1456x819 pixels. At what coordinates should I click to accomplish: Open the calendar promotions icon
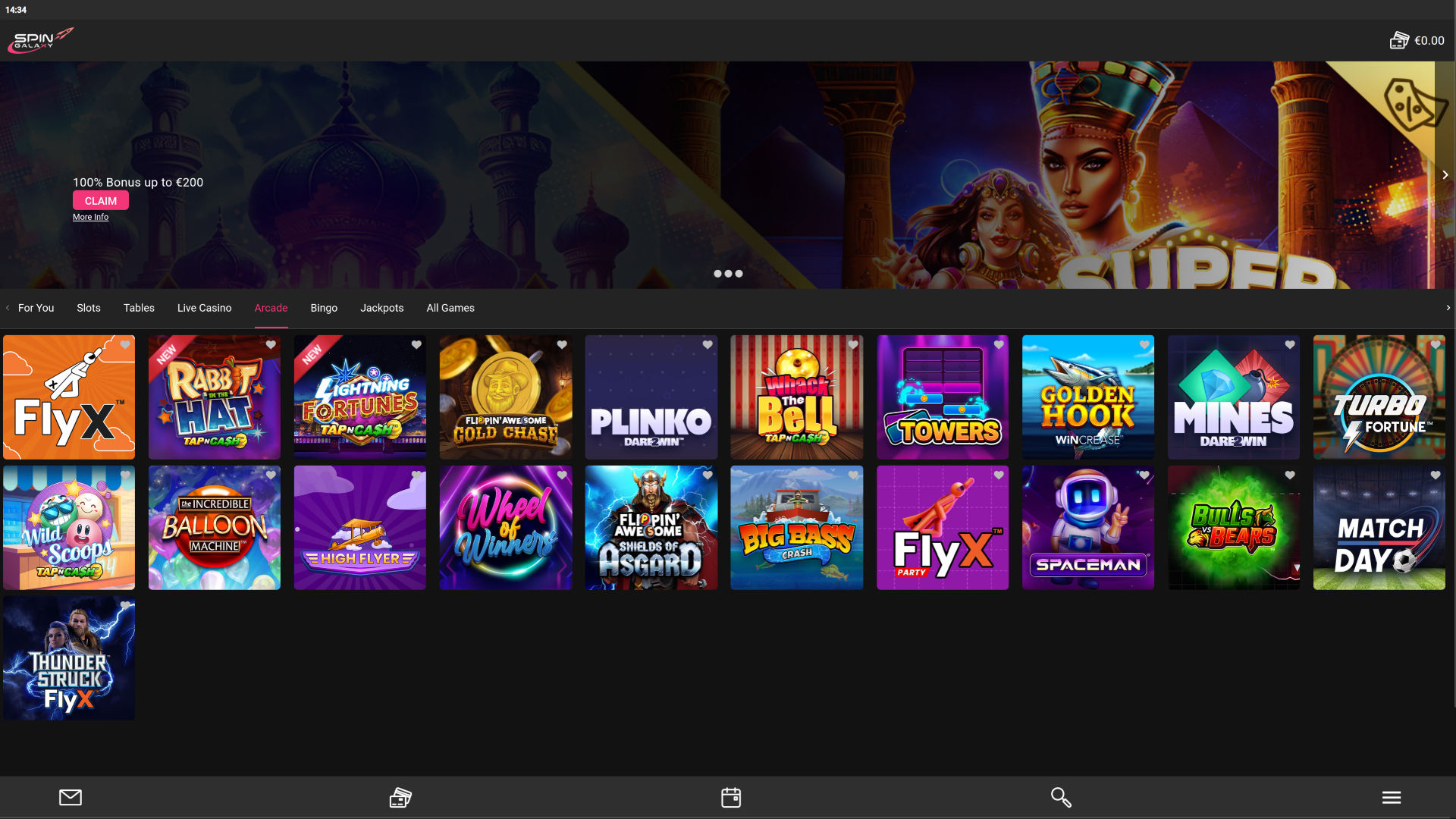click(730, 797)
